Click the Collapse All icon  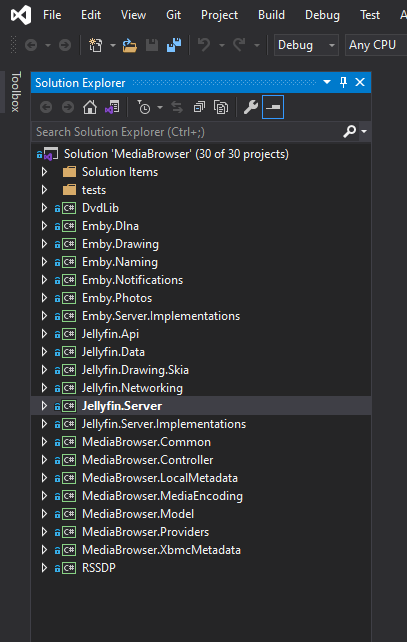click(199, 108)
